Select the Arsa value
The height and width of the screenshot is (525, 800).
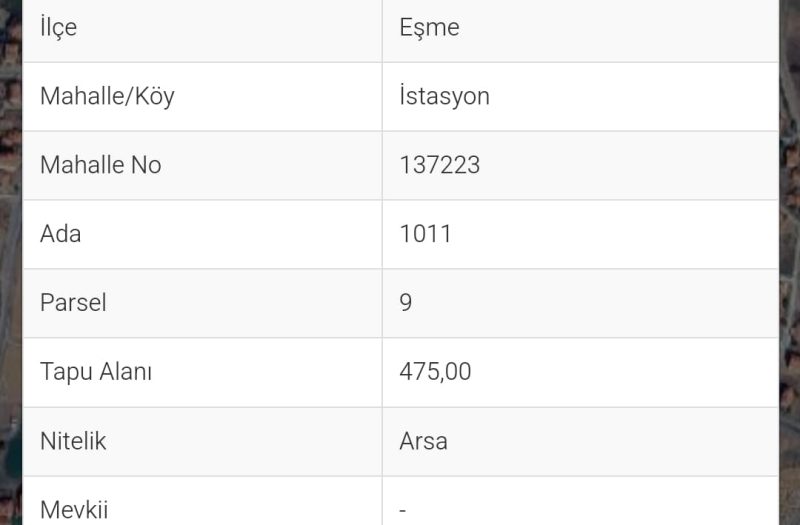[x=423, y=441]
